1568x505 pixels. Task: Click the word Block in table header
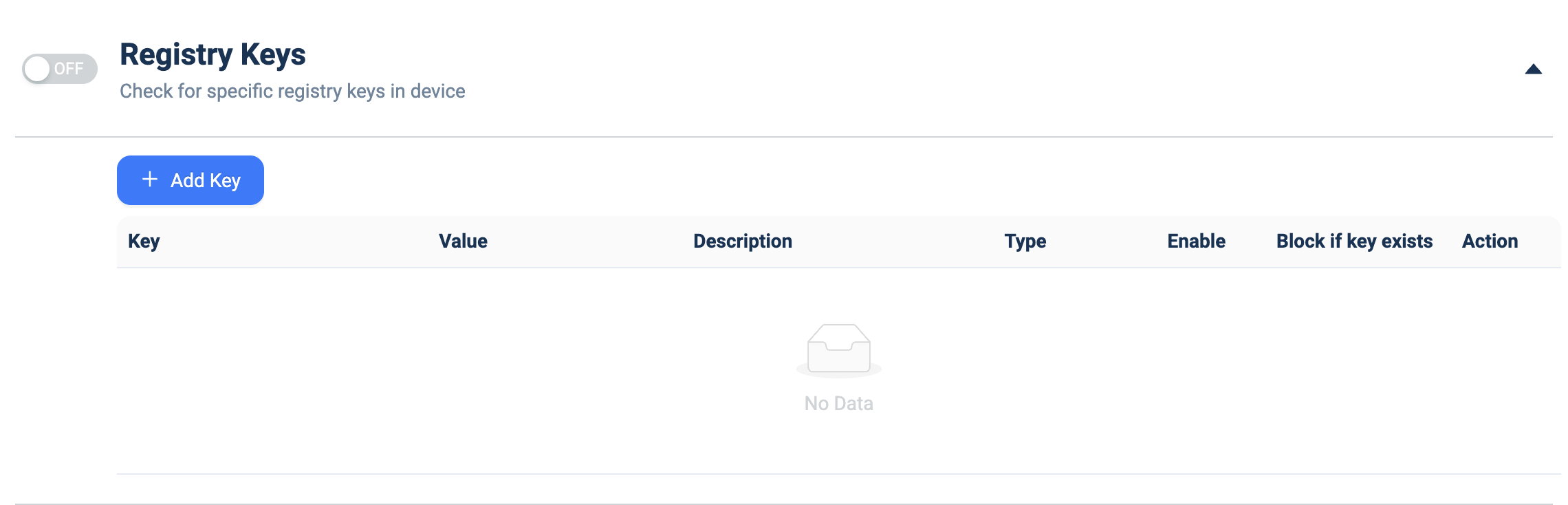tap(1300, 241)
